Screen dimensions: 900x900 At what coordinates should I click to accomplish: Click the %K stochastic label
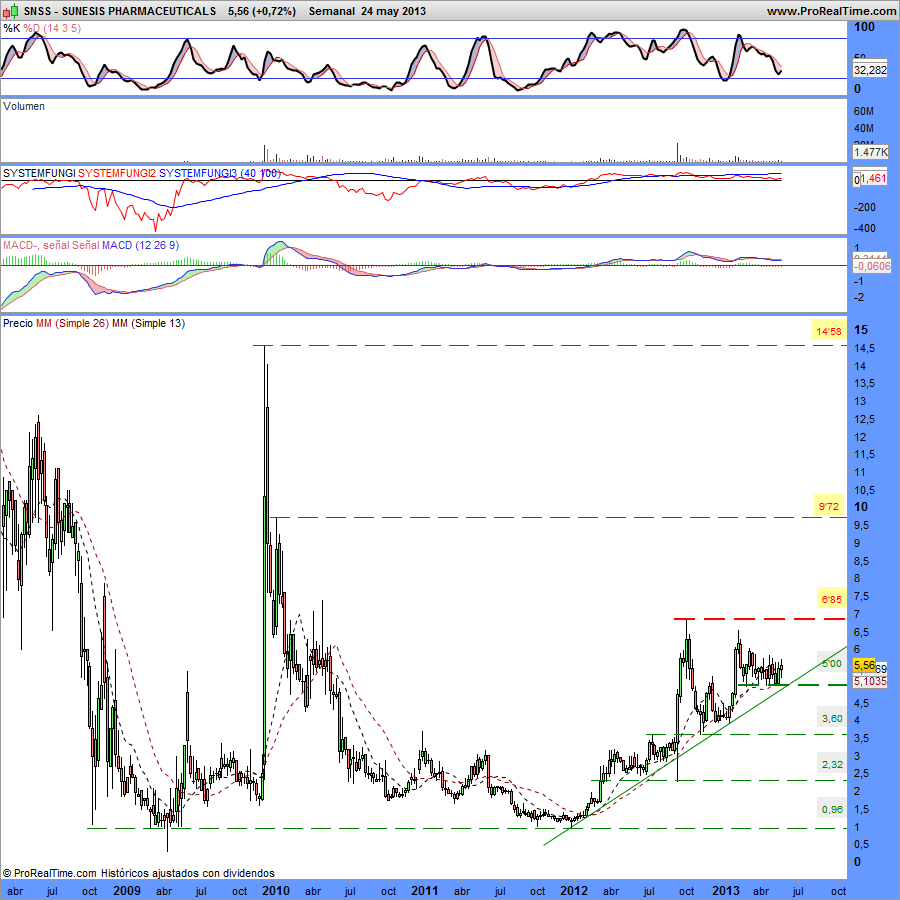(x=11, y=28)
